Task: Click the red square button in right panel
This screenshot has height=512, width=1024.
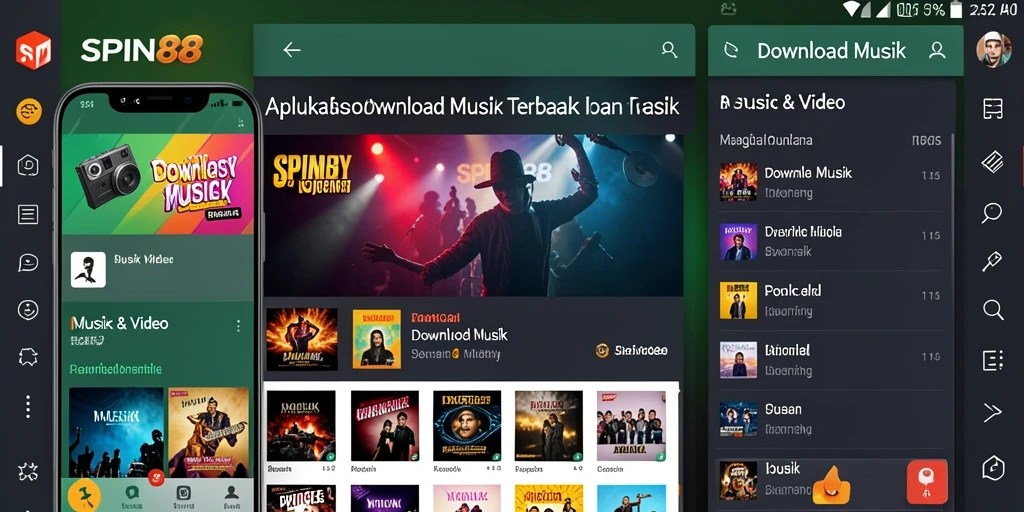Action: coord(927,482)
